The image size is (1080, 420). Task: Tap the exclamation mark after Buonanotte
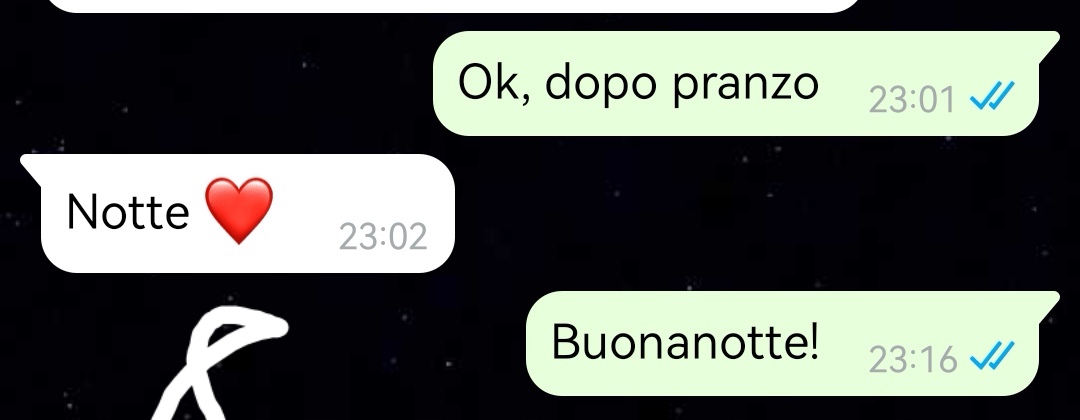point(815,342)
